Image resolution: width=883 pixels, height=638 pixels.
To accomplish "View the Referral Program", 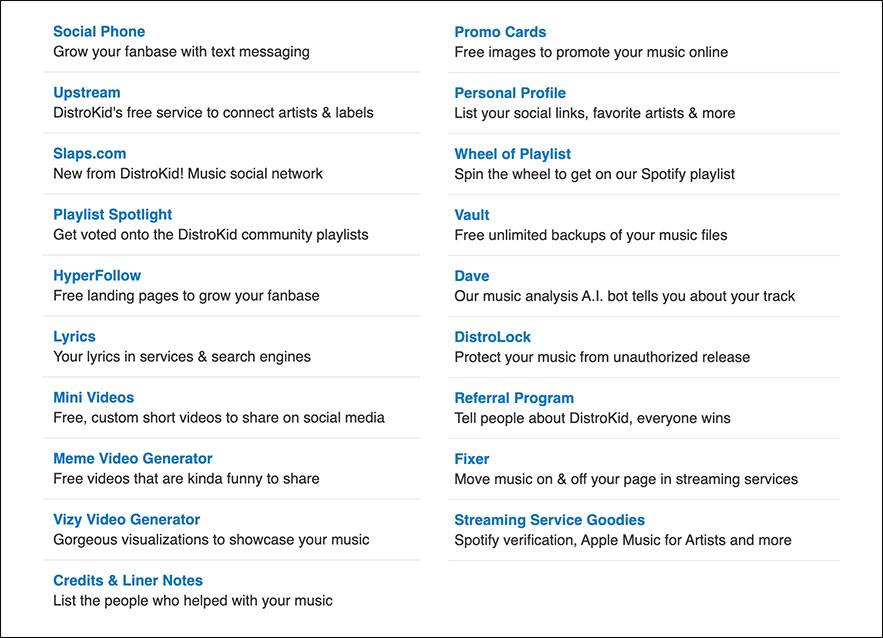I will (514, 397).
